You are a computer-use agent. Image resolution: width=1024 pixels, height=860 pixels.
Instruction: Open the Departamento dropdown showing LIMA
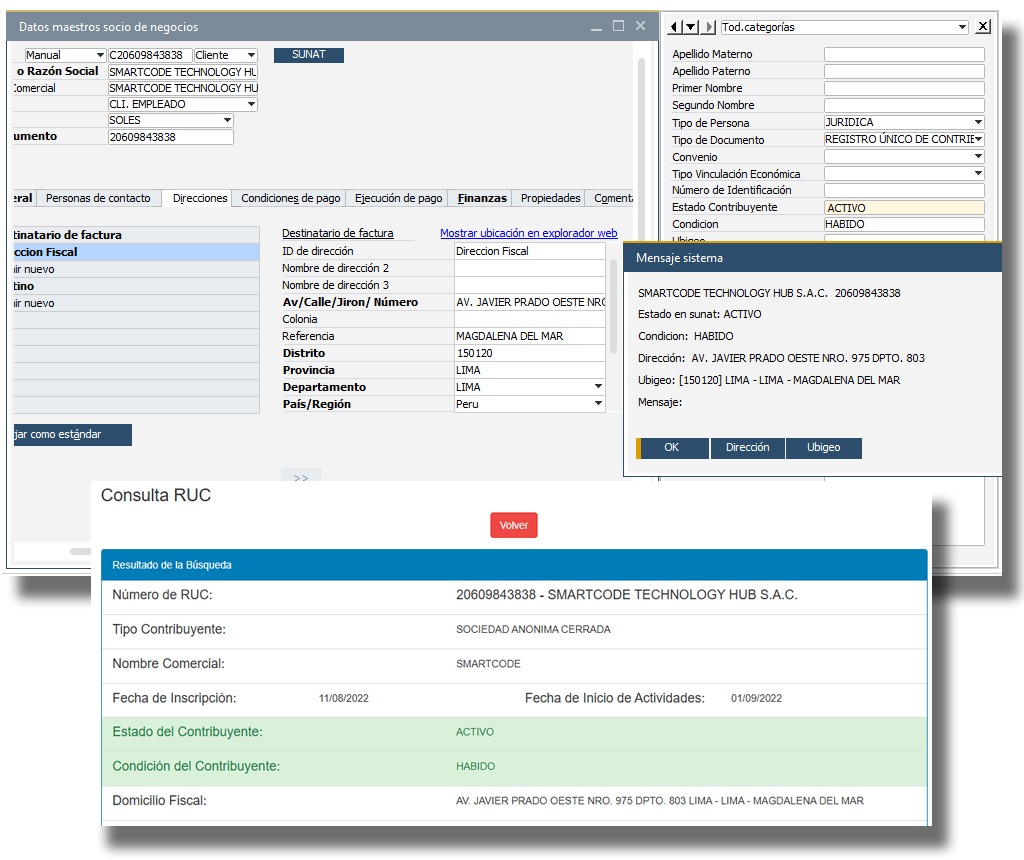[598, 387]
